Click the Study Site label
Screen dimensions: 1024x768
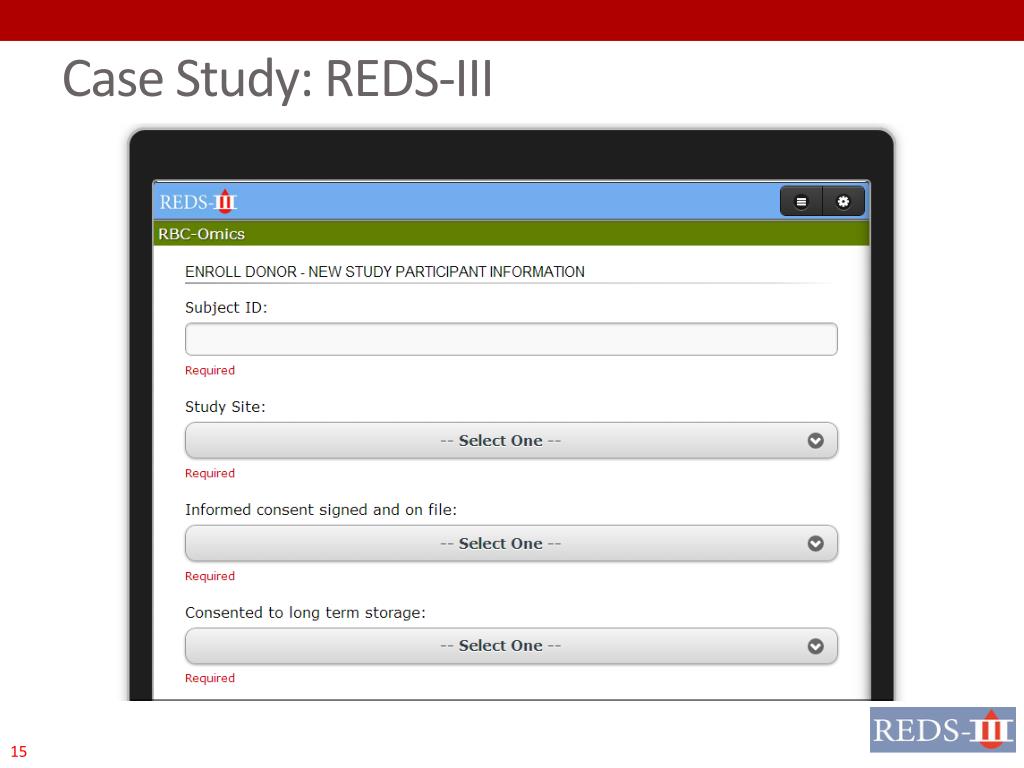pos(225,407)
